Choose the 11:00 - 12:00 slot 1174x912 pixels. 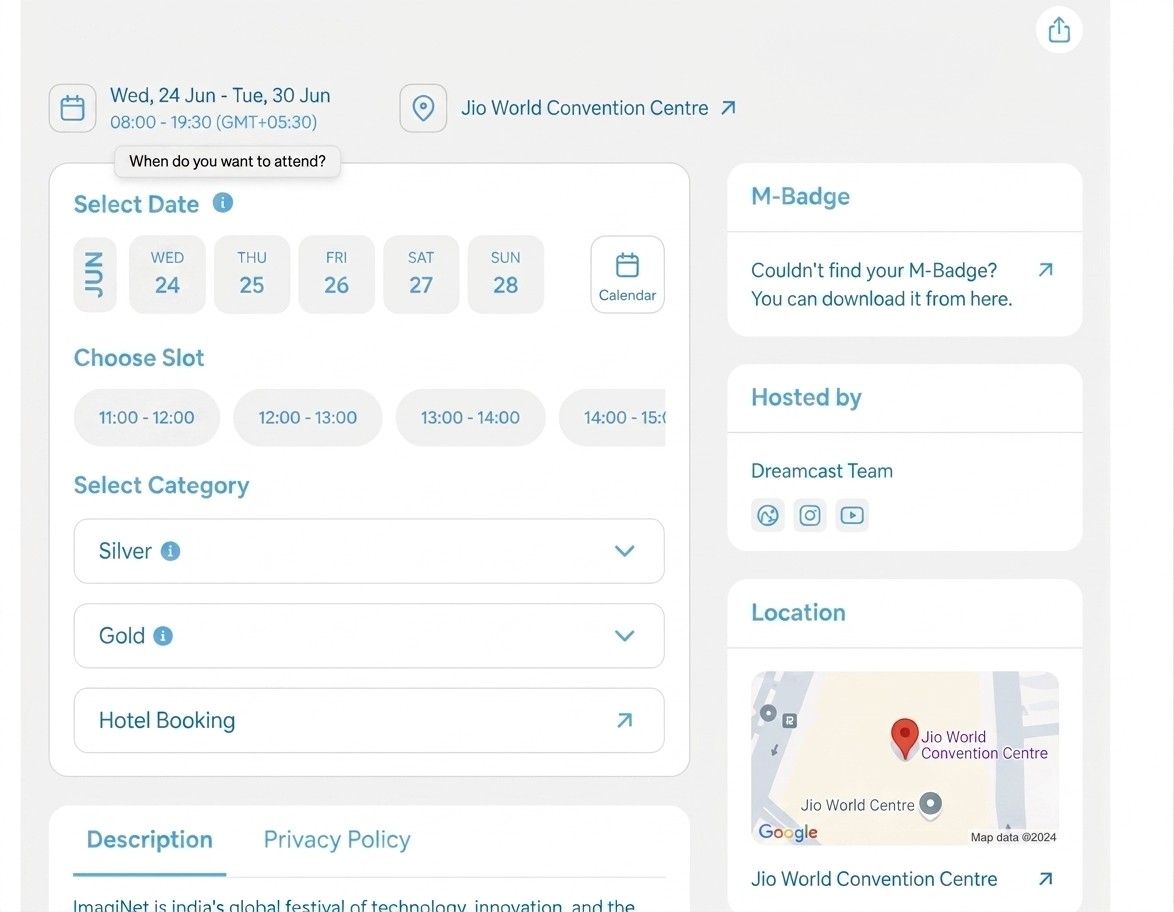(147, 418)
